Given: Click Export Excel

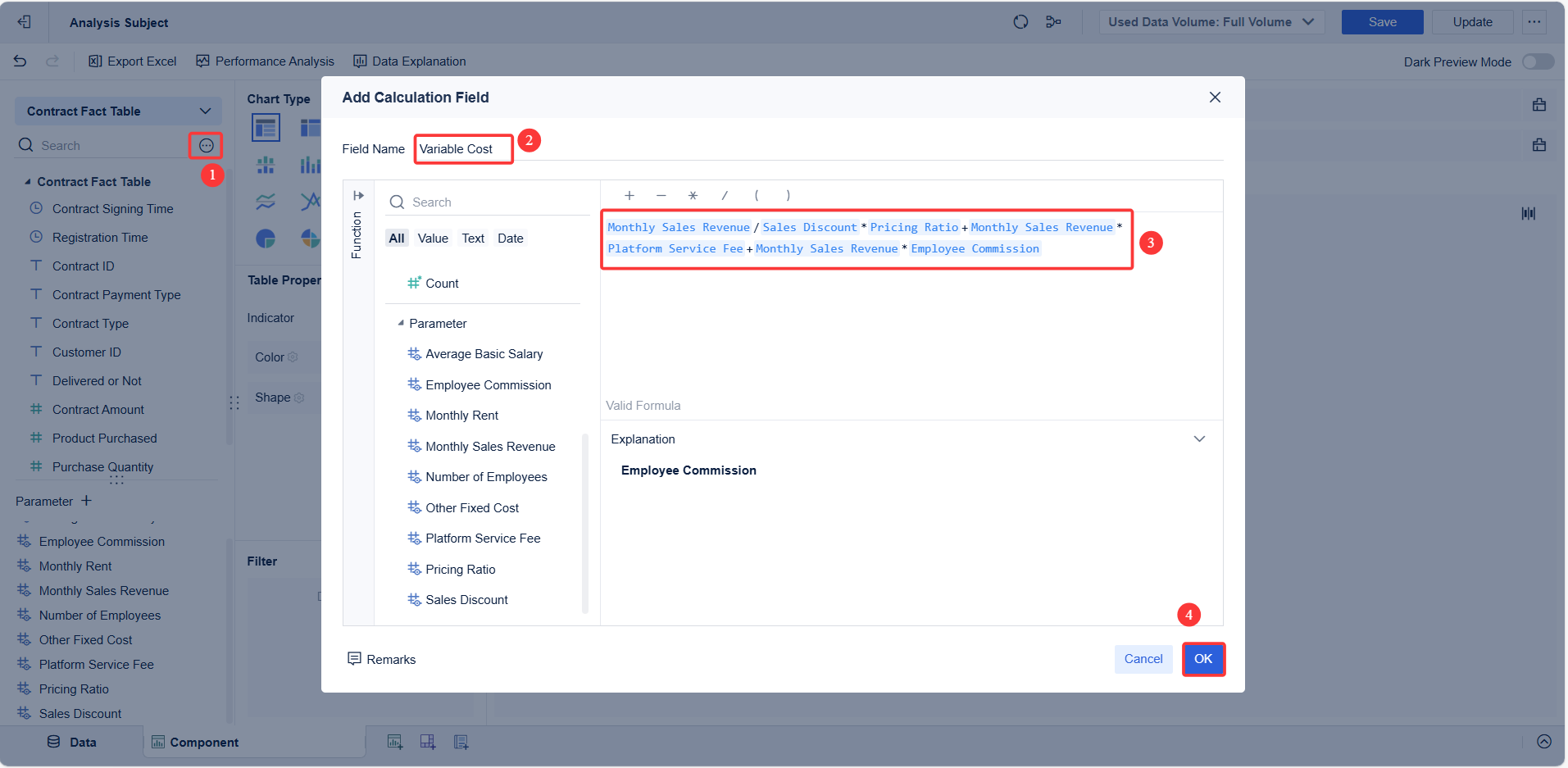Looking at the screenshot, I should (133, 61).
